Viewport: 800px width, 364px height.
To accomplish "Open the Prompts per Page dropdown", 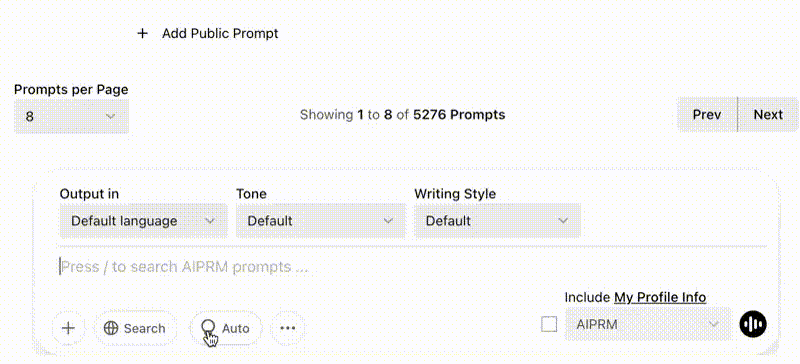I will pyautogui.click(x=71, y=116).
